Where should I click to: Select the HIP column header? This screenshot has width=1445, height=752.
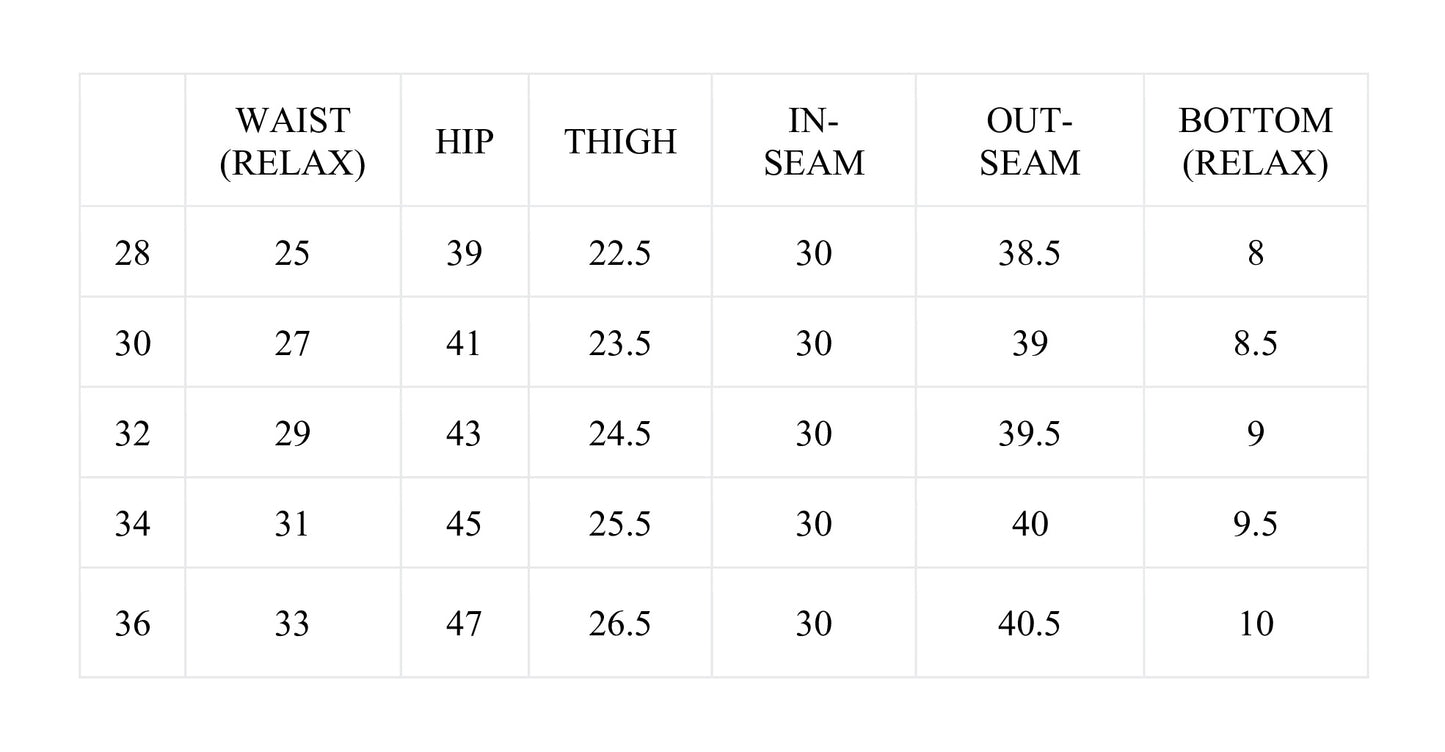(464, 141)
